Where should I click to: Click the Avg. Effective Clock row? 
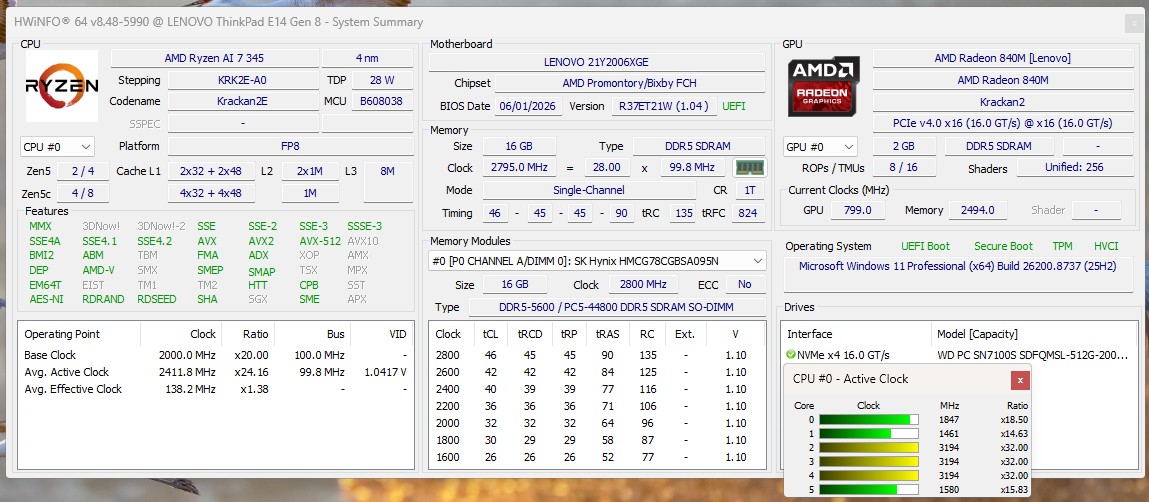(x=215, y=389)
